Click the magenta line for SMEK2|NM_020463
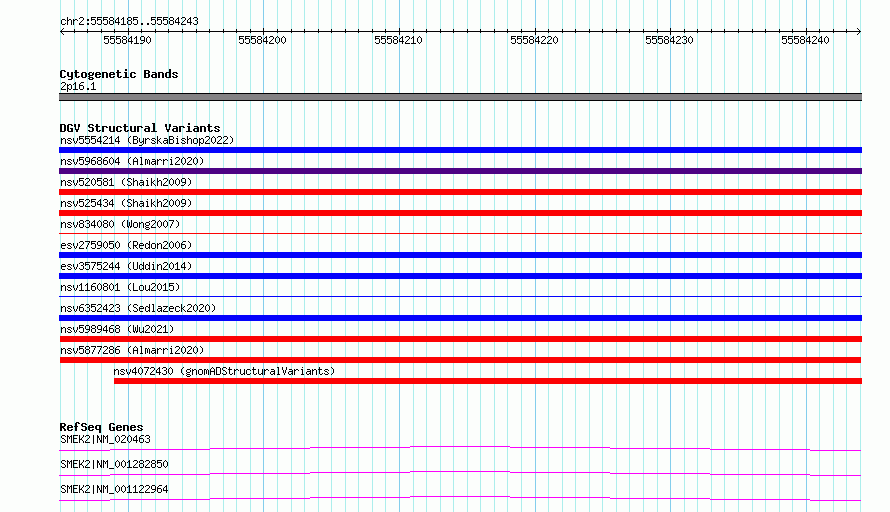This screenshot has height=512, width=890. [460, 448]
